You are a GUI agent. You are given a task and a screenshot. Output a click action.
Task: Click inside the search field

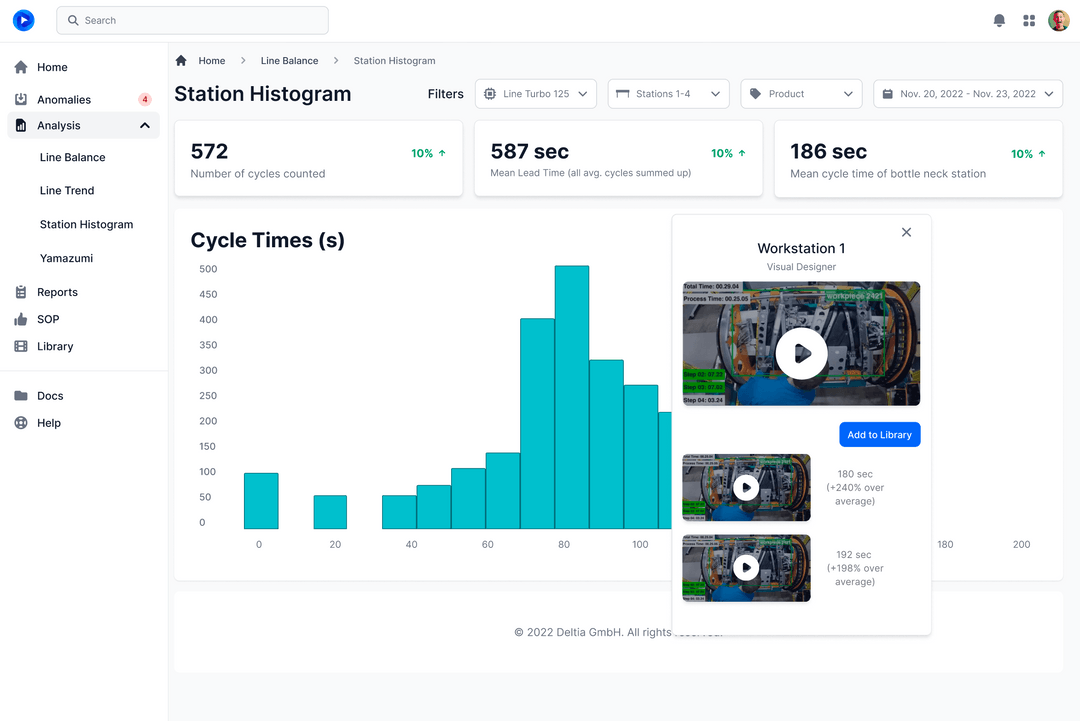(192, 20)
